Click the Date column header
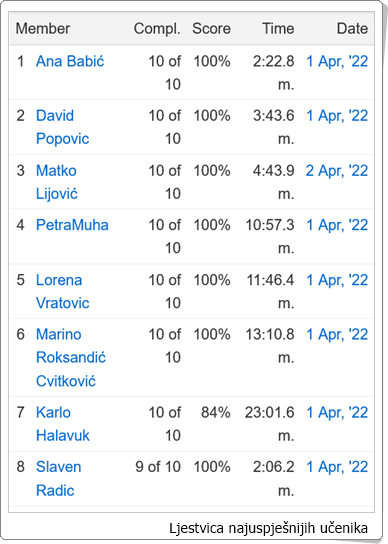The width and height of the screenshot is (388, 544). 352,28
